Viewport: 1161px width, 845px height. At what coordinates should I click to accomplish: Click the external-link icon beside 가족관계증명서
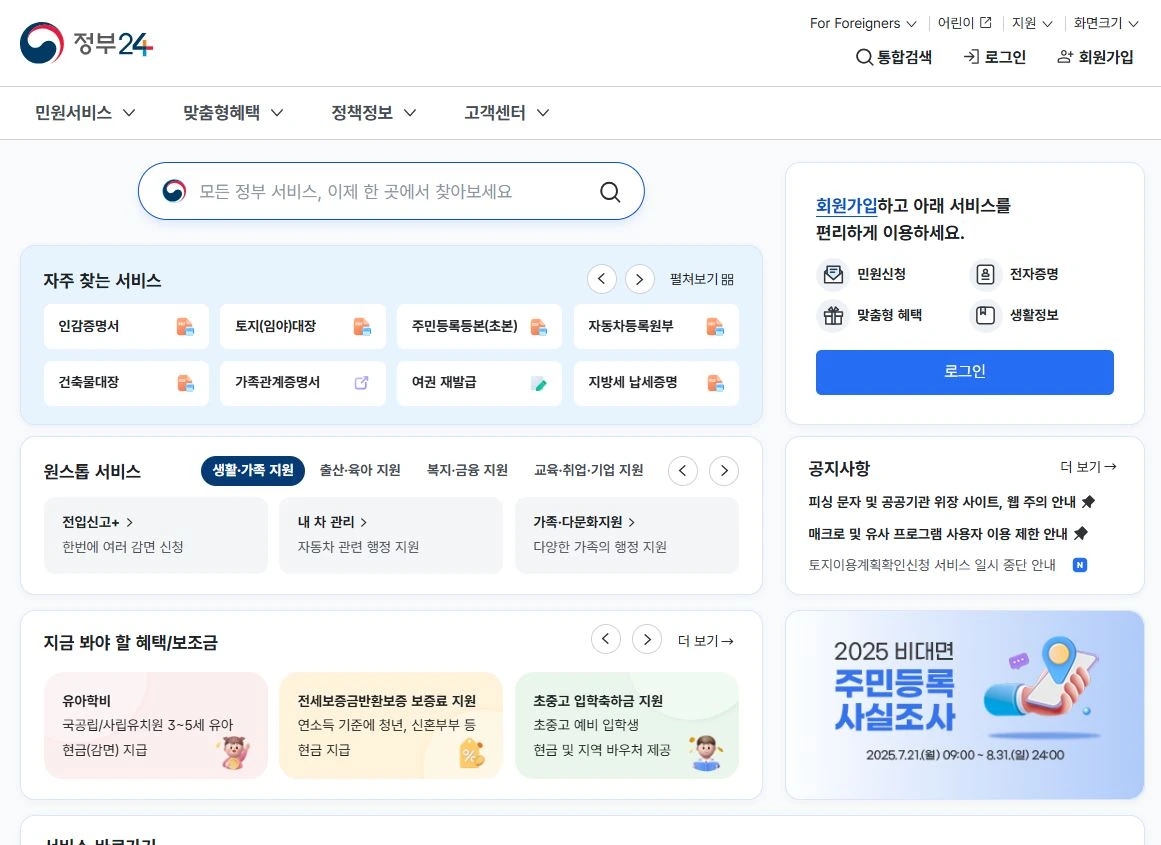click(x=362, y=383)
